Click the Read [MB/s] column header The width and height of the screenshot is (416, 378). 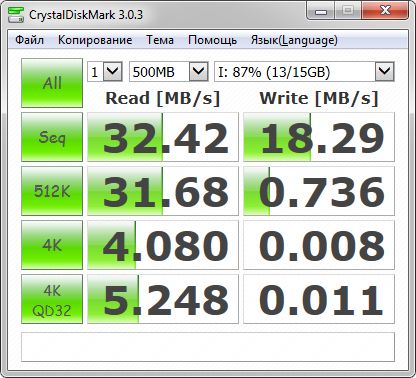(163, 98)
